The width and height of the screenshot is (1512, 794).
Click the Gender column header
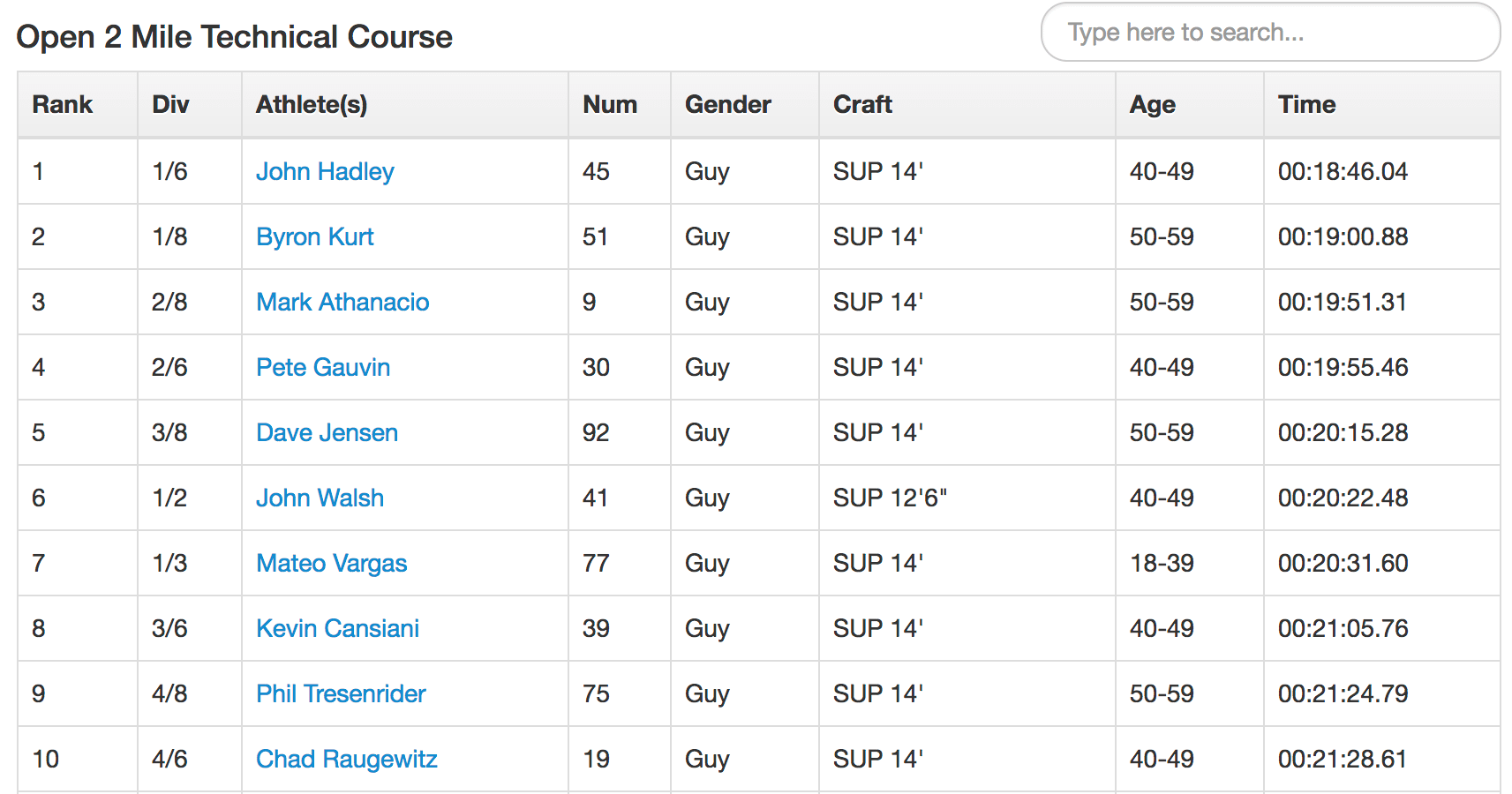tap(728, 104)
